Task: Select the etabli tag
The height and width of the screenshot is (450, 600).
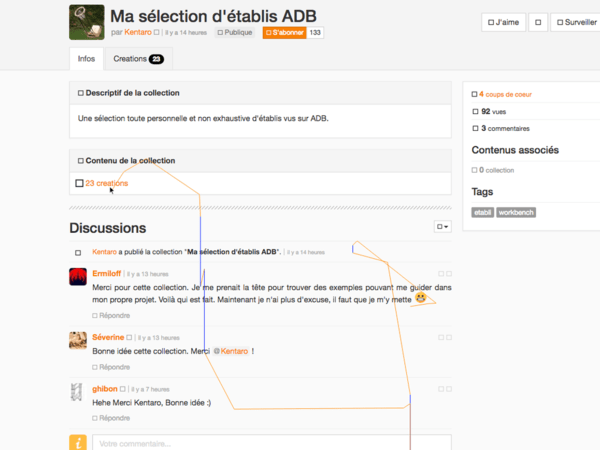Action: point(483,212)
